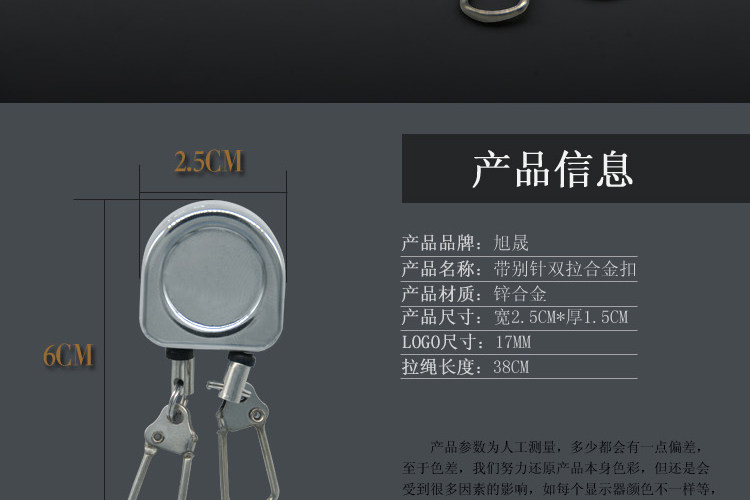This screenshot has height=500, width=750.
Task: Click the product name 带别针双拉合金扣
Action: pos(564,269)
